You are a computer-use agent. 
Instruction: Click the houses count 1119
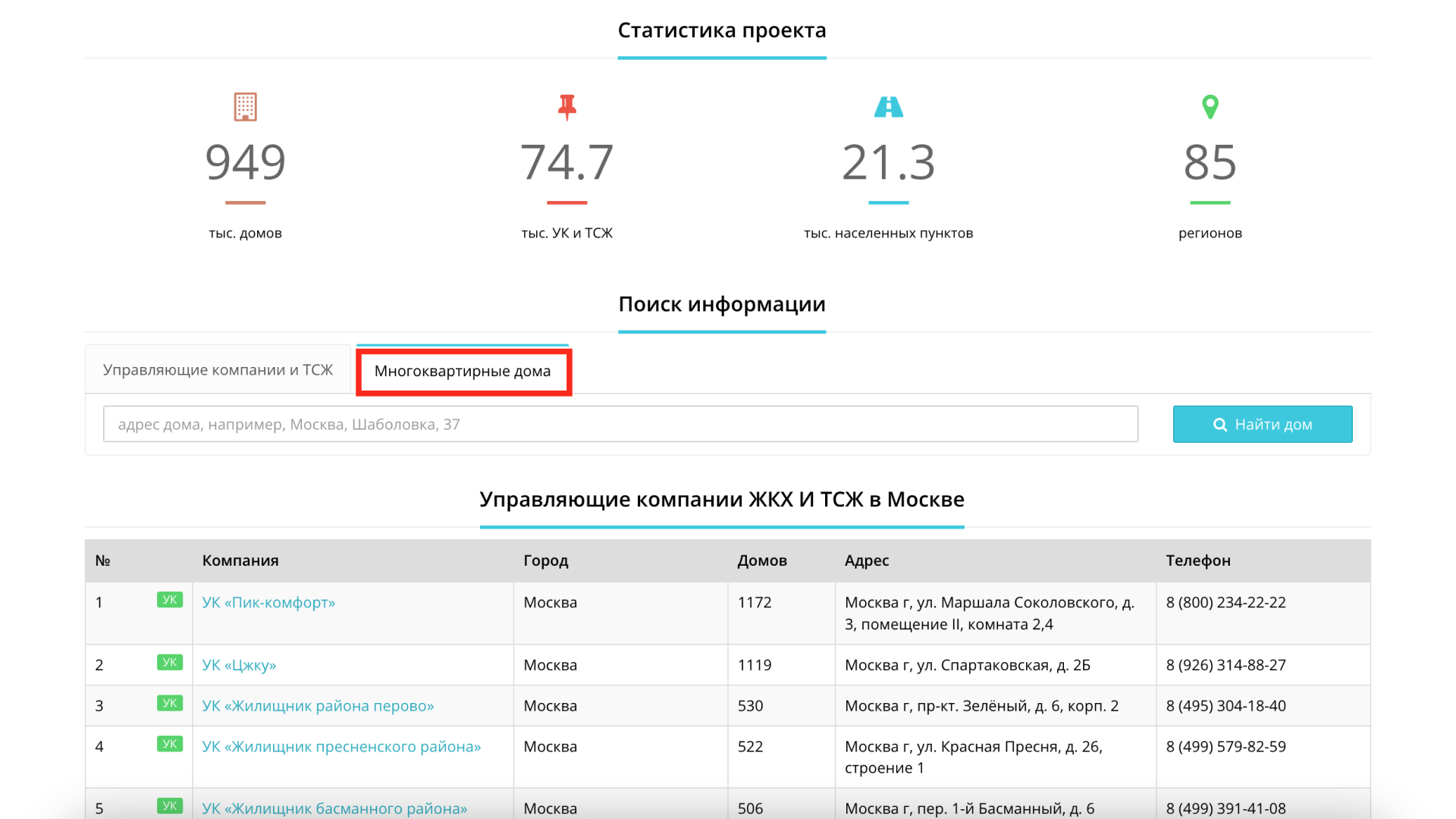pos(755,665)
